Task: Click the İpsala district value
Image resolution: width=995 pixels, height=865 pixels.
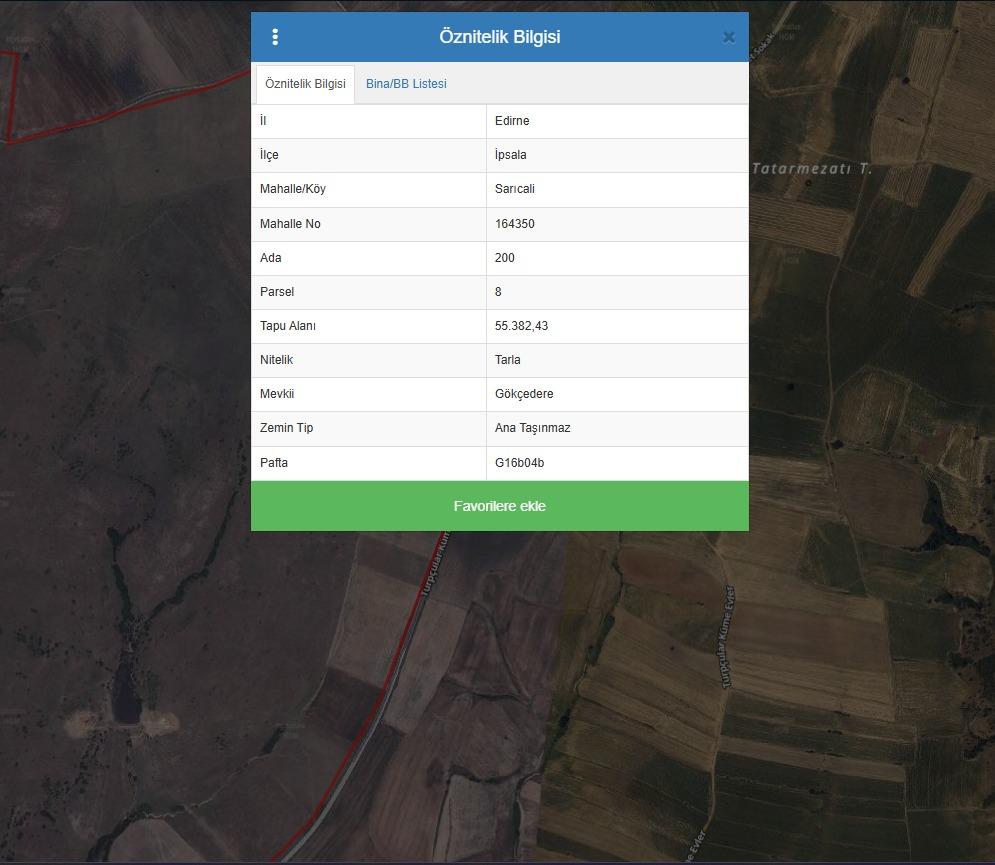Action: click(510, 155)
